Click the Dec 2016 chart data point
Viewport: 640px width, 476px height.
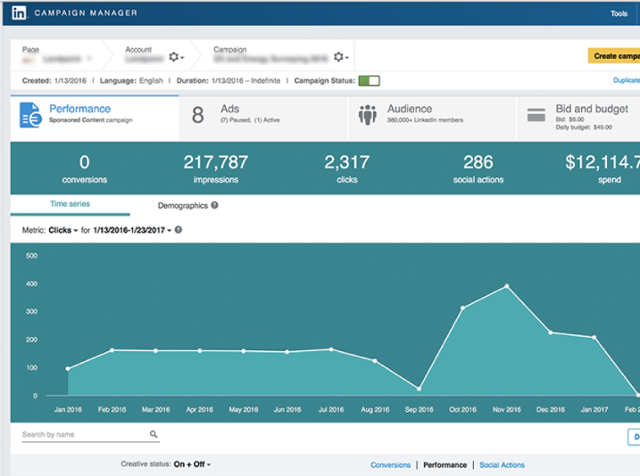(551, 332)
